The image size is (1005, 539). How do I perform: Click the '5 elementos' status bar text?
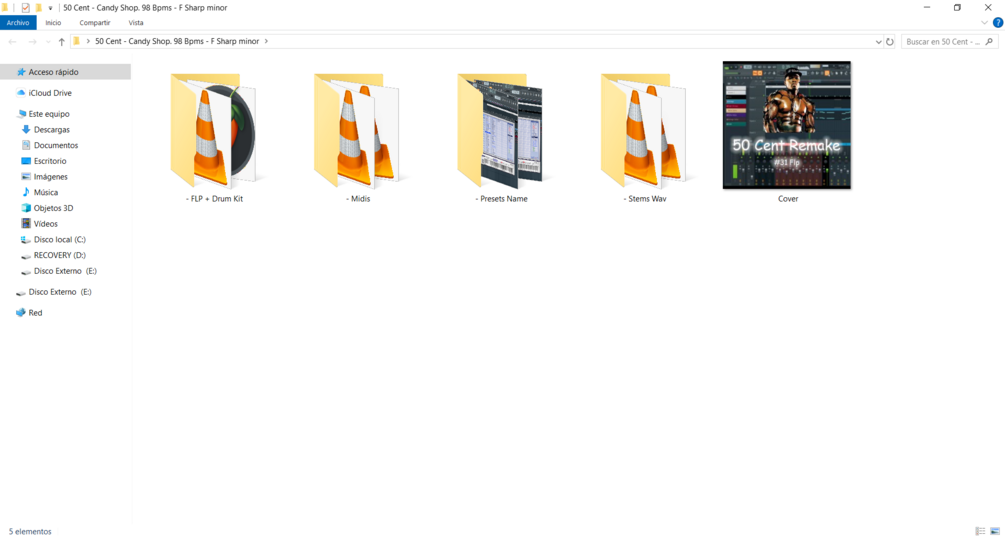pos(30,531)
